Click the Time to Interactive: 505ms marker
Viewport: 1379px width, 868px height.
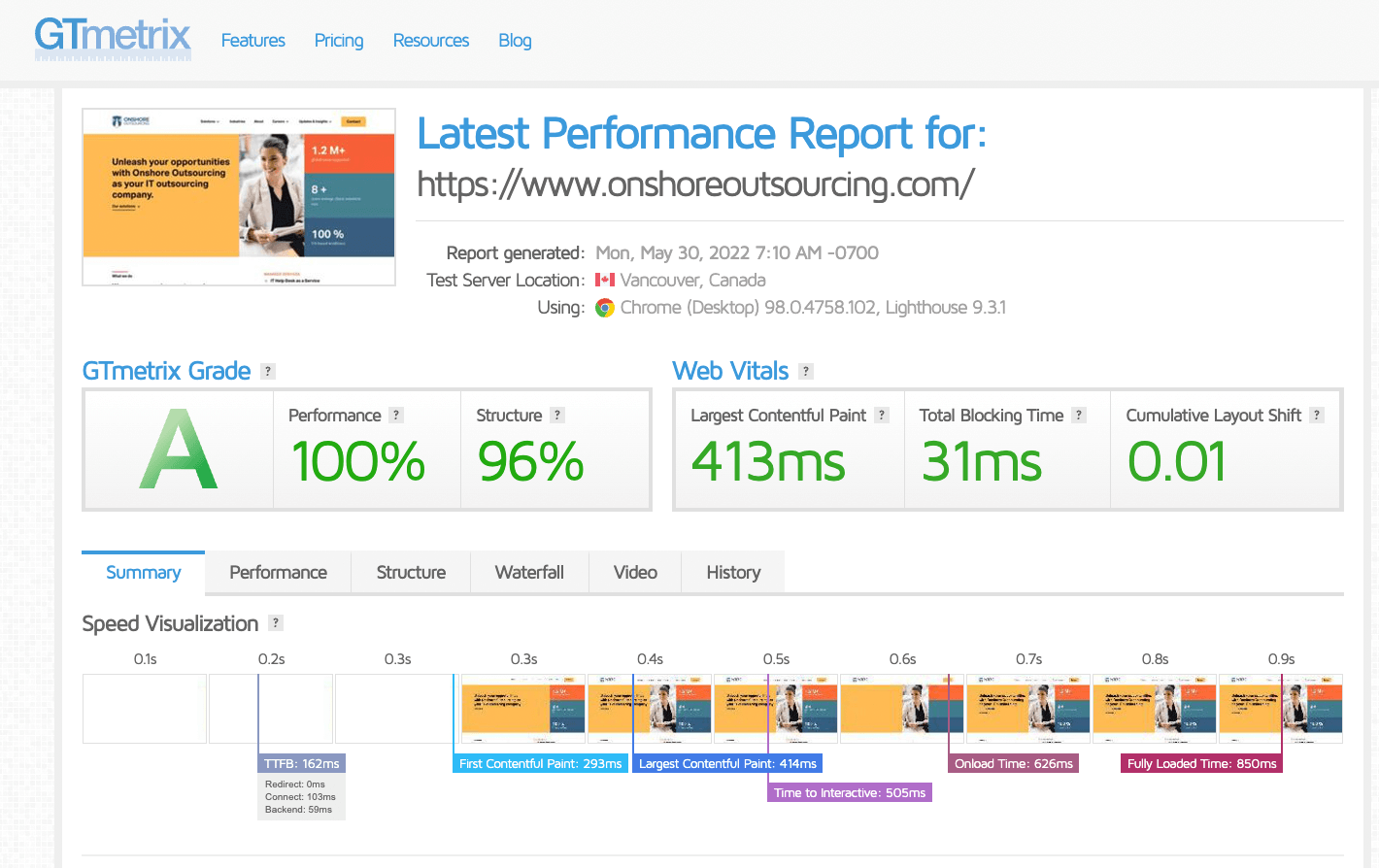click(850, 793)
